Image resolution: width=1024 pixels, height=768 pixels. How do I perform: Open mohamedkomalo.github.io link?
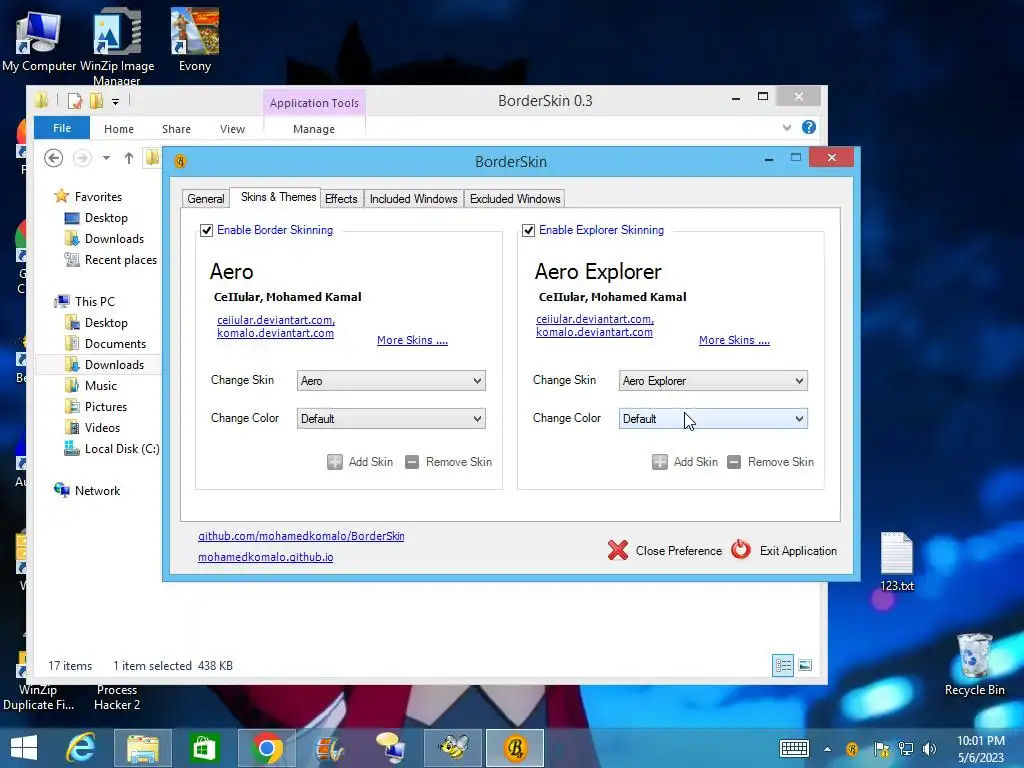pyautogui.click(x=265, y=557)
